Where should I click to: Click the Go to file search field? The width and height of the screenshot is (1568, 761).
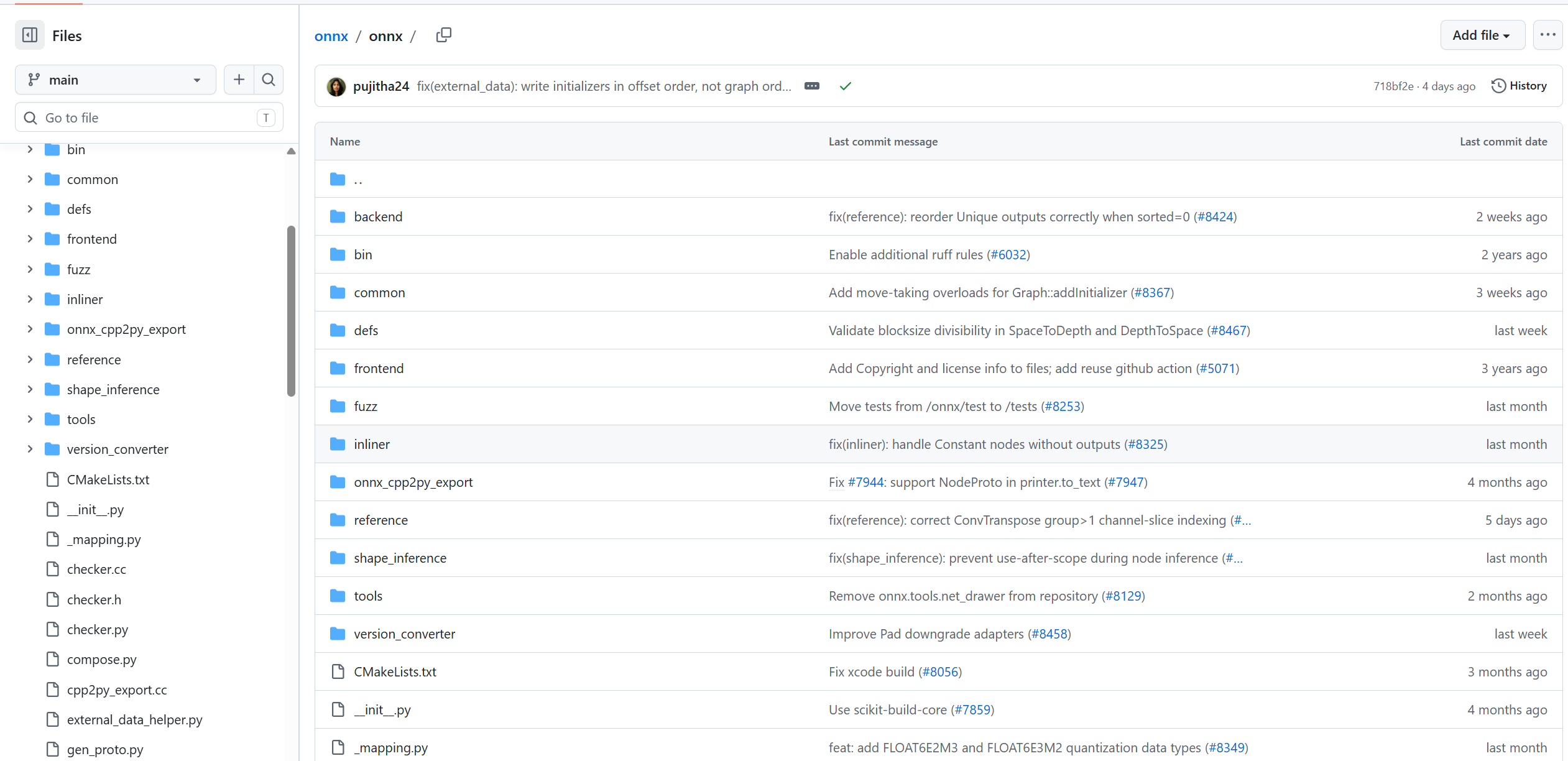click(149, 118)
